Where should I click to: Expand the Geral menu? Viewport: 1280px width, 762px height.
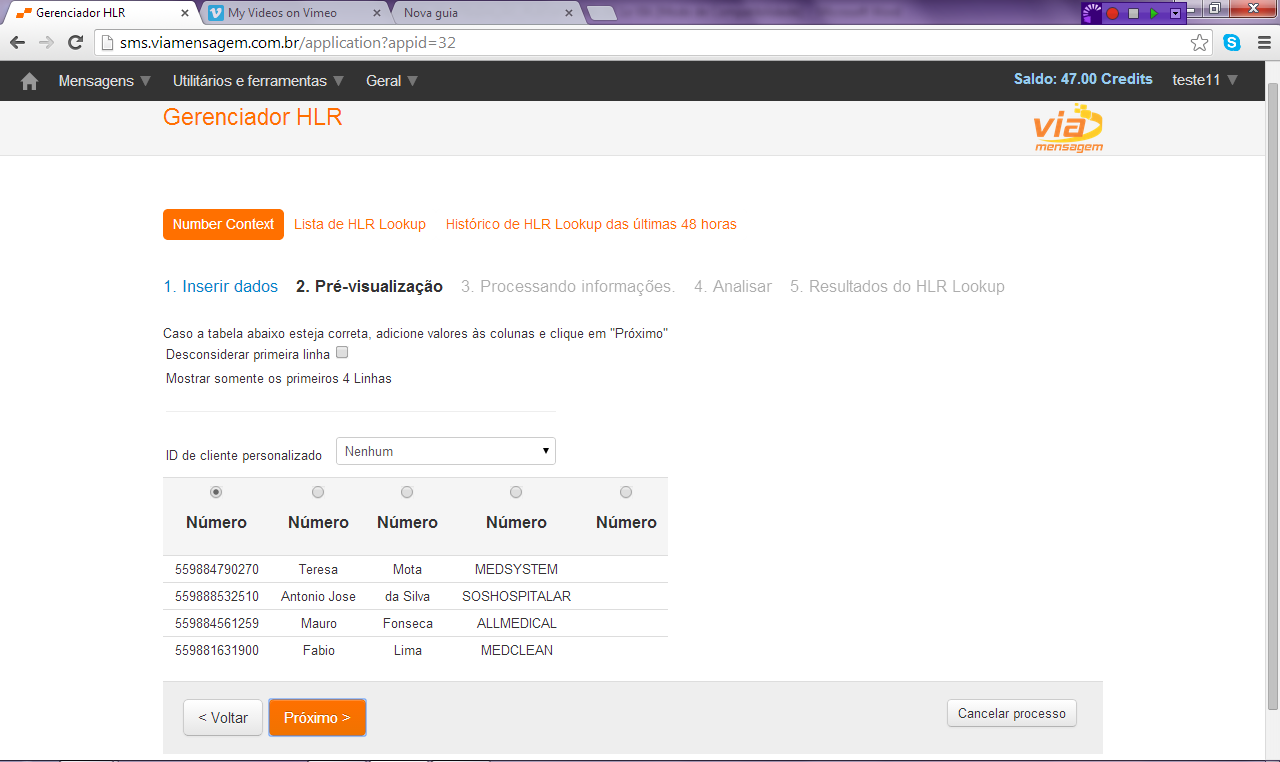(x=392, y=81)
